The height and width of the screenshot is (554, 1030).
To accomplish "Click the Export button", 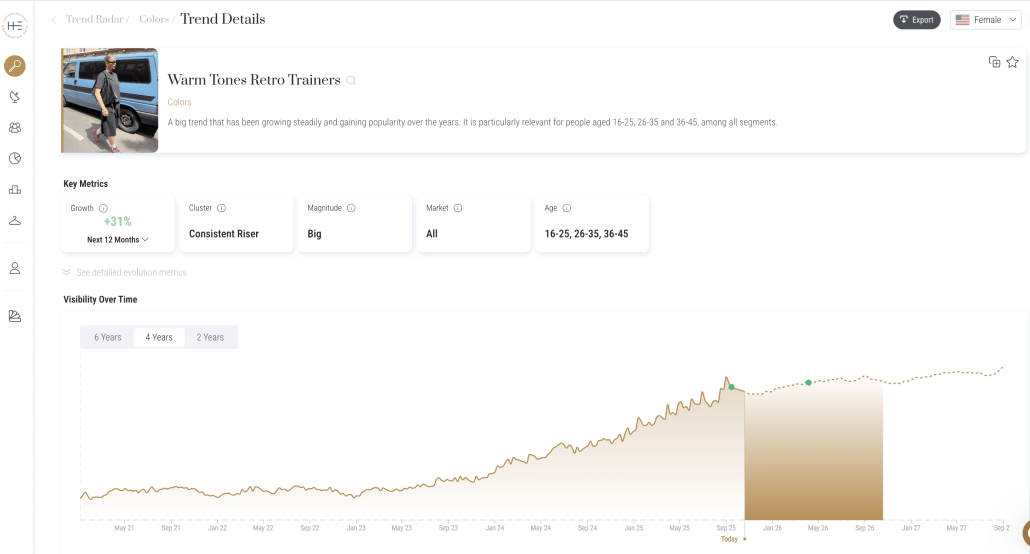I will tap(916, 20).
